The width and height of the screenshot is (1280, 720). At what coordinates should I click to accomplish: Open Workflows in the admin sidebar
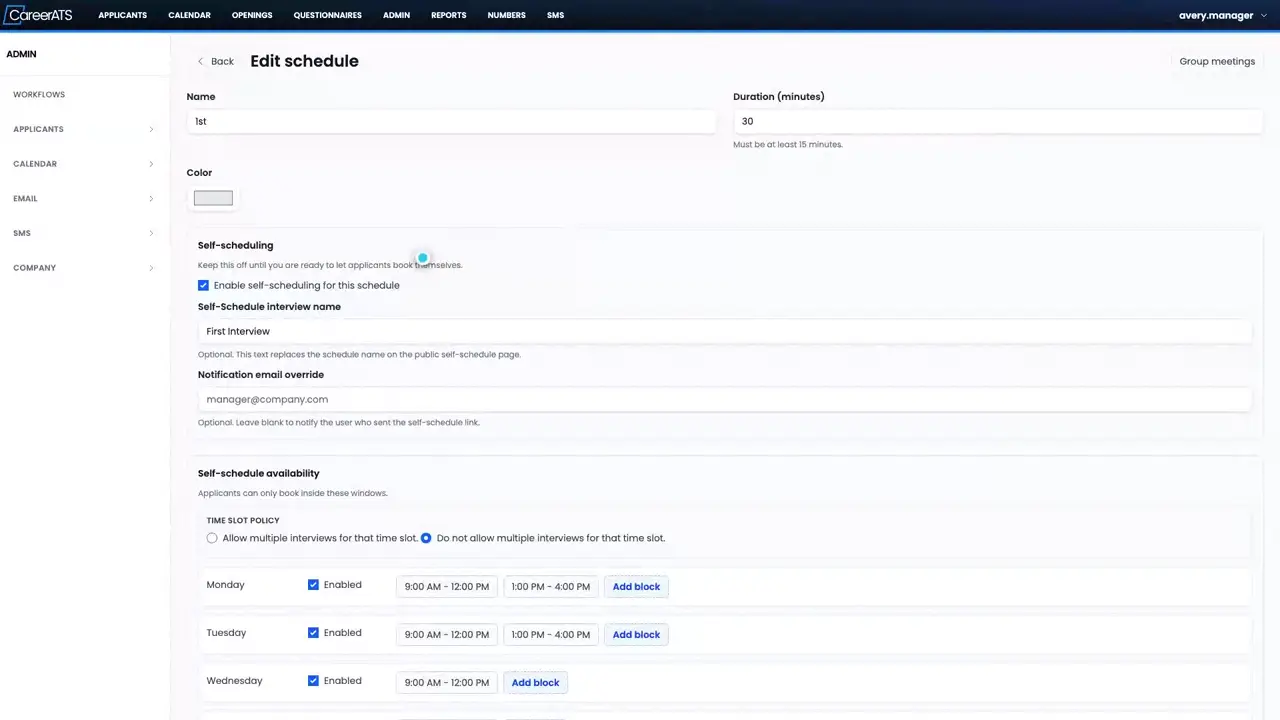39,95
